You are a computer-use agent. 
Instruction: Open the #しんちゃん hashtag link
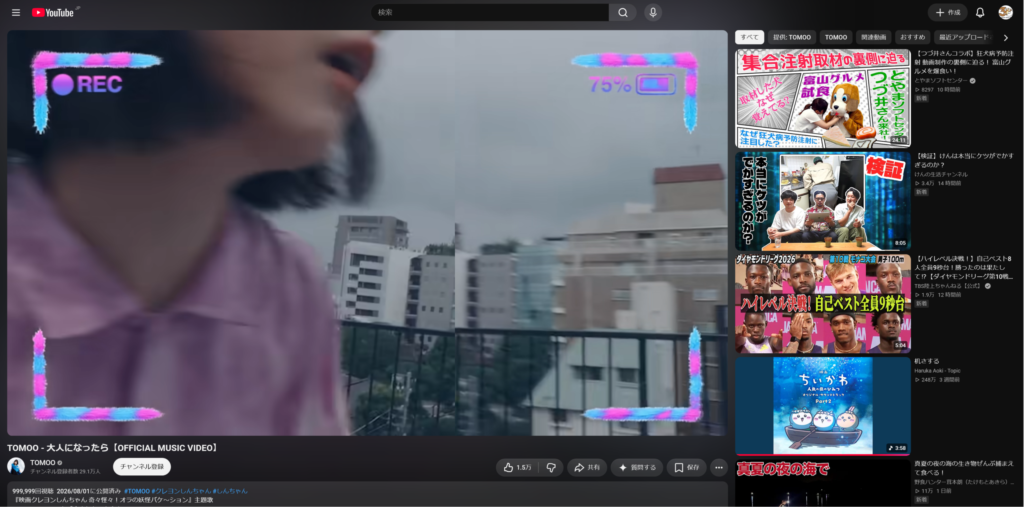230,491
